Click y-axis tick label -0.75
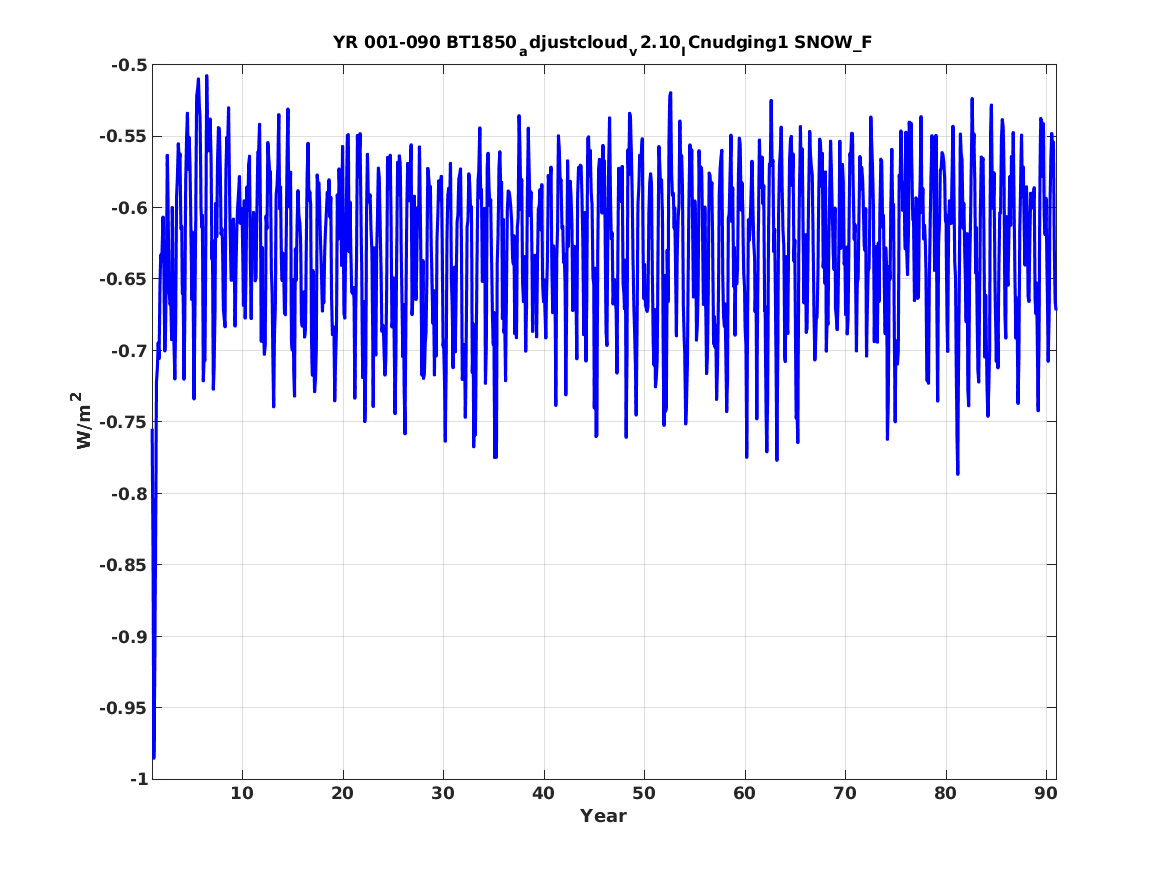 (124, 423)
